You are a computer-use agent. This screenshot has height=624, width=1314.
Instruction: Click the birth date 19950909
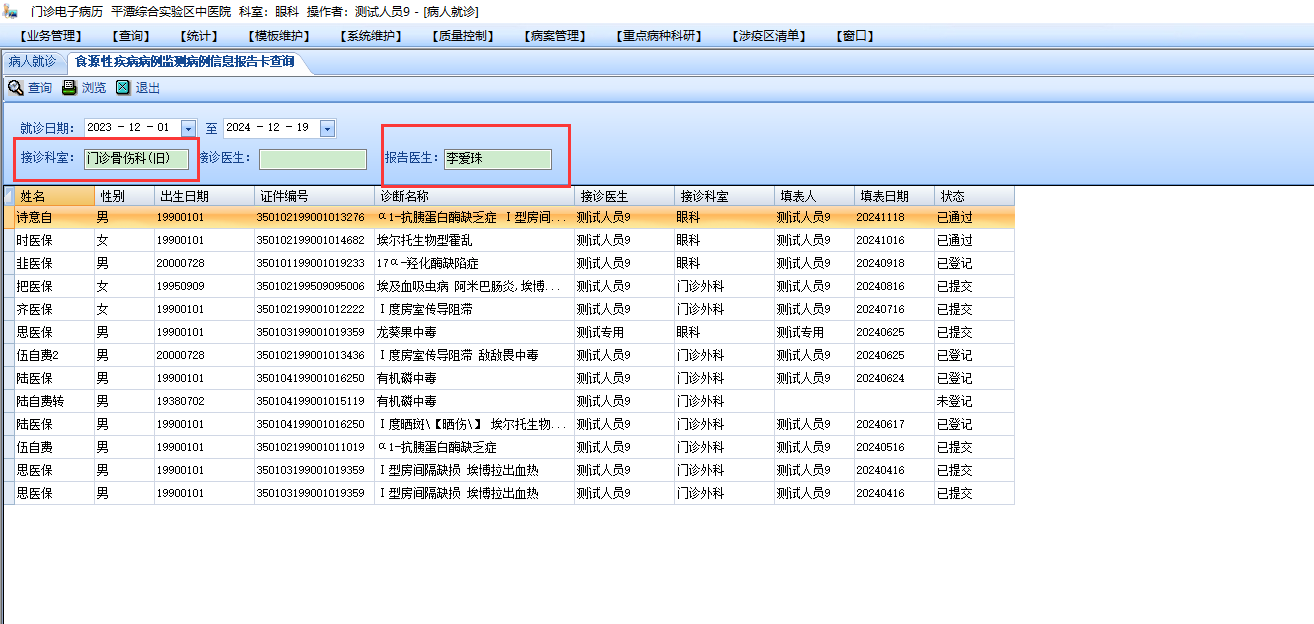pyautogui.click(x=180, y=286)
